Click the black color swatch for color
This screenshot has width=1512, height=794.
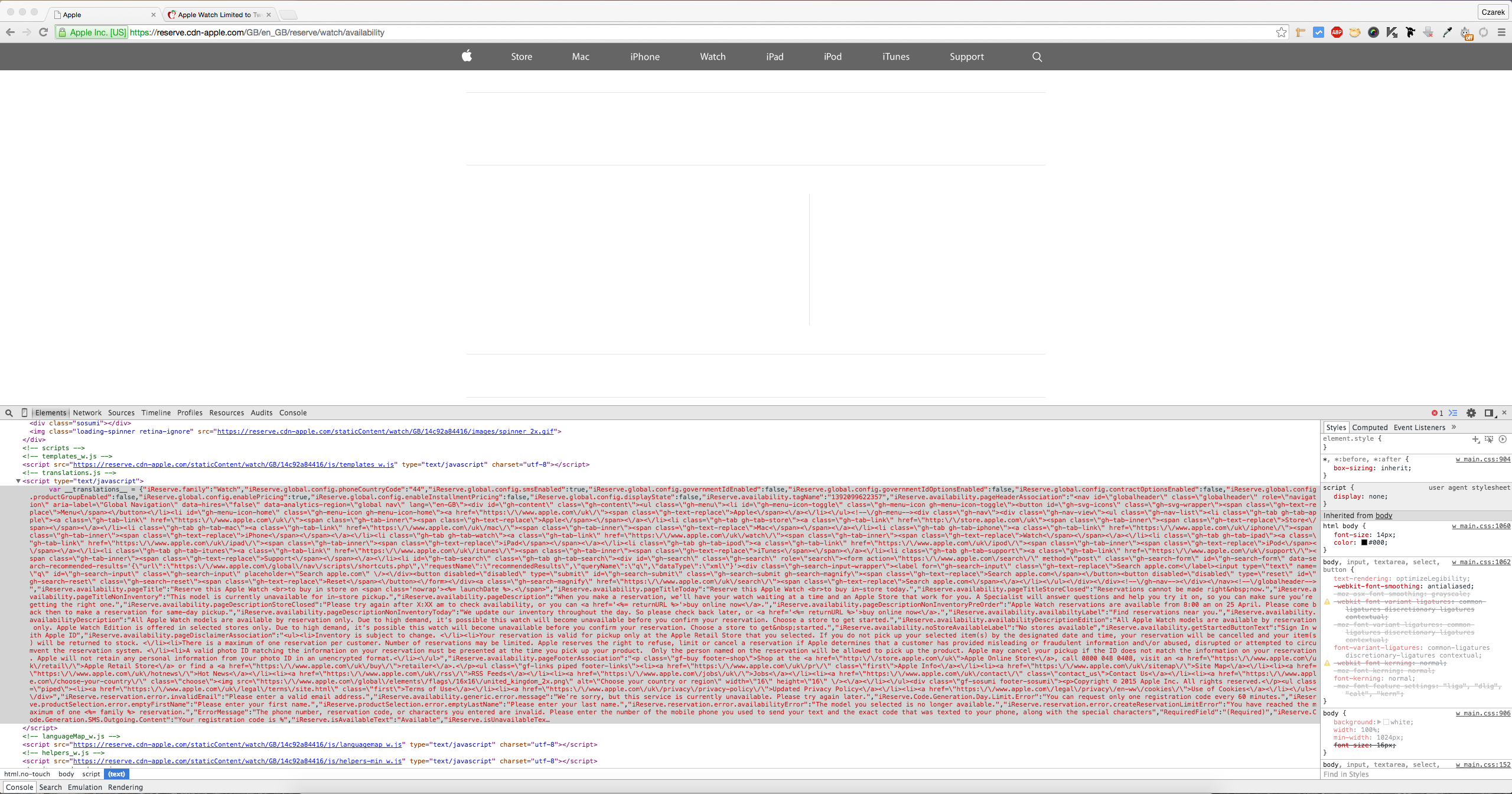(1364, 542)
